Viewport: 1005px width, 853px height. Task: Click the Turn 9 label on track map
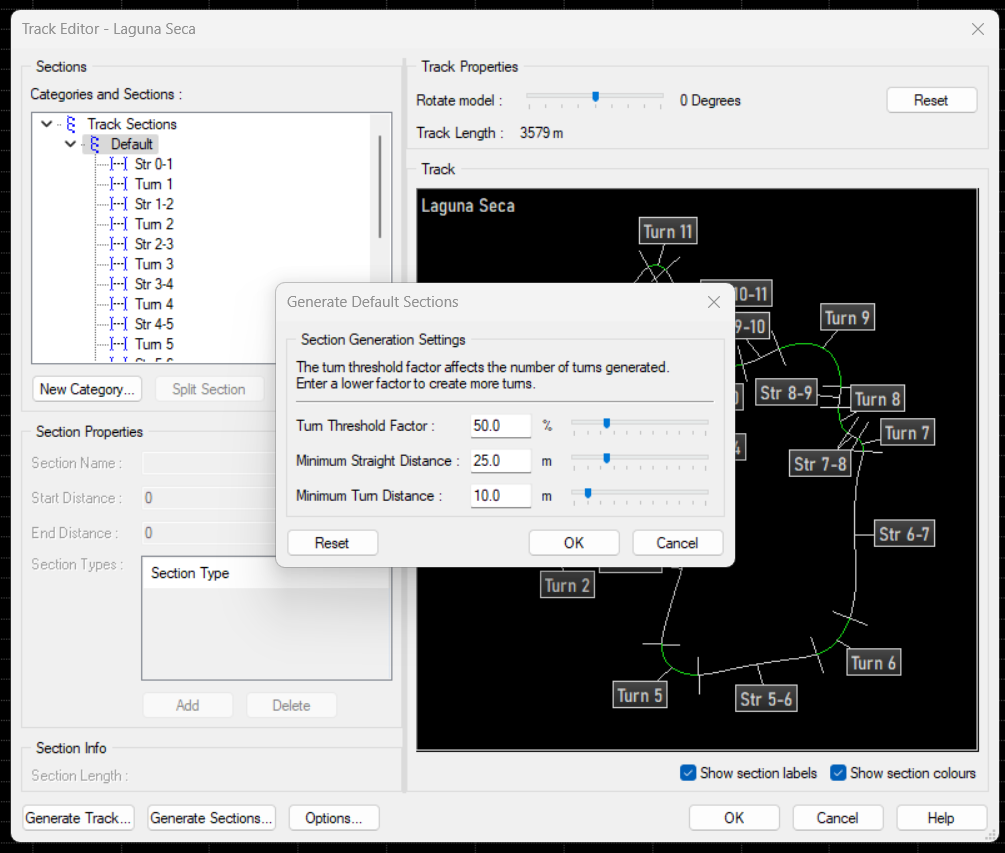pos(847,318)
